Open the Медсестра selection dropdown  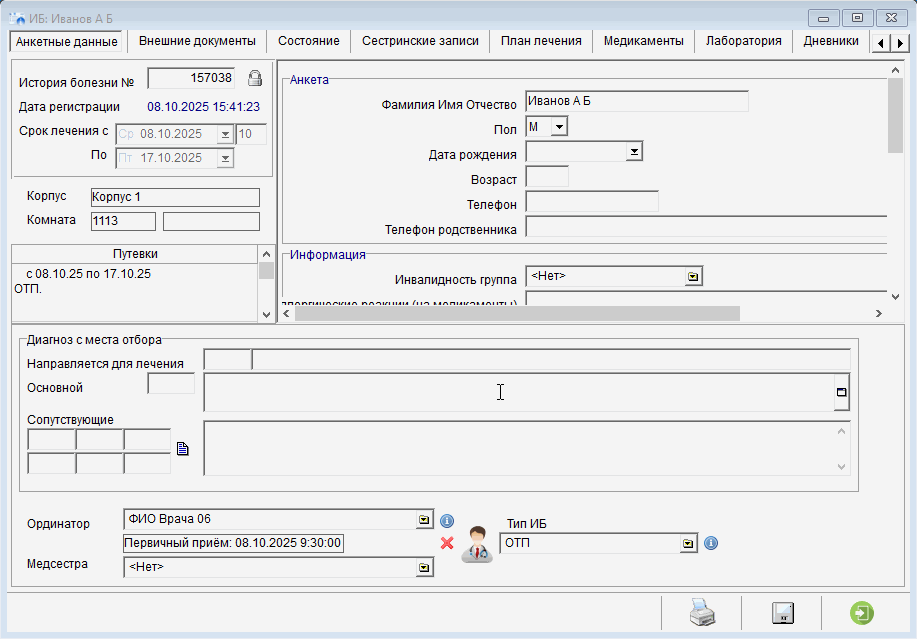pos(424,567)
